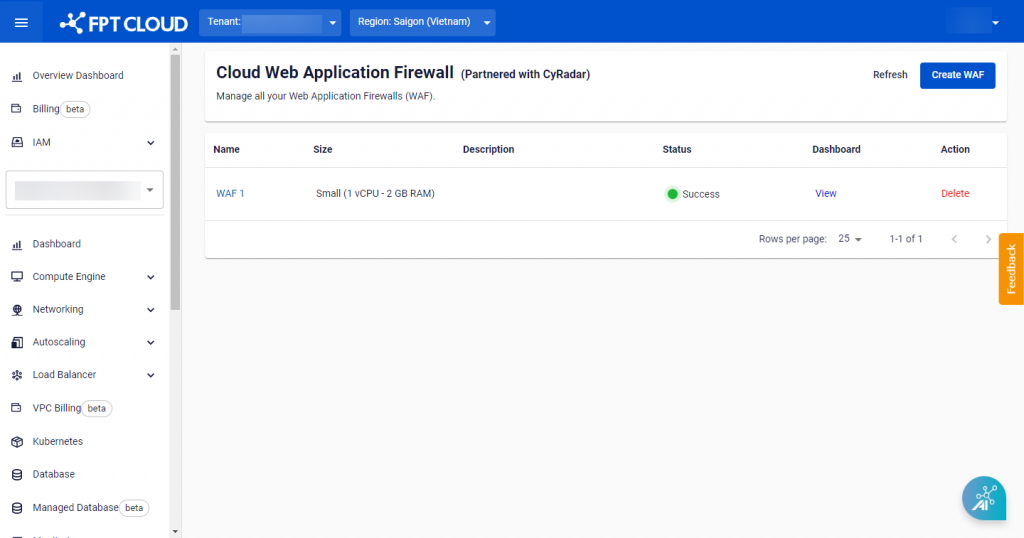This screenshot has width=1024, height=538.
Task: Open the Region Saigon (Vietnam) dropdown
Action: pyautogui.click(x=422, y=22)
